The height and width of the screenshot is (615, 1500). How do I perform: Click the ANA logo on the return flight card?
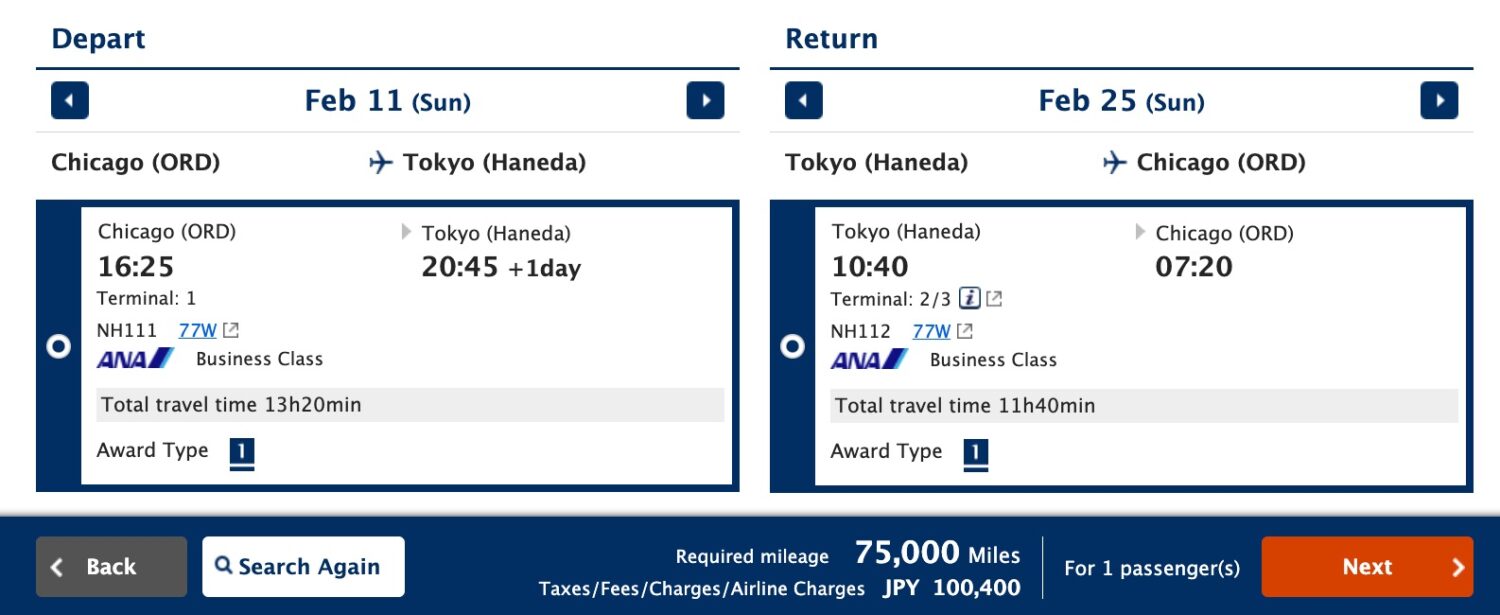pyautogui.click(x=867, y=359)
